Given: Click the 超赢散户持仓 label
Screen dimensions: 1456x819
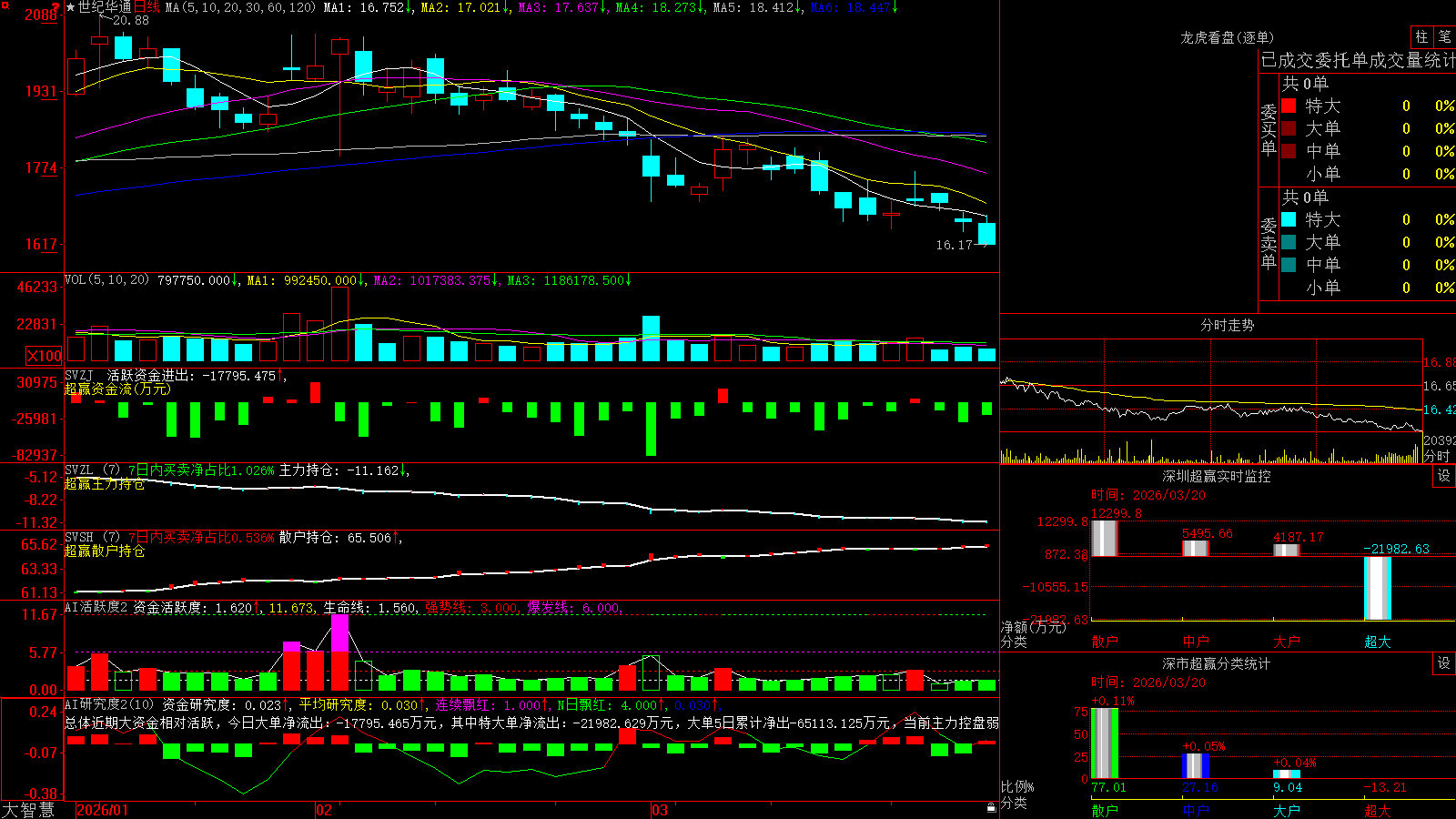Looking at the screenshot, I should coord(105,551).
